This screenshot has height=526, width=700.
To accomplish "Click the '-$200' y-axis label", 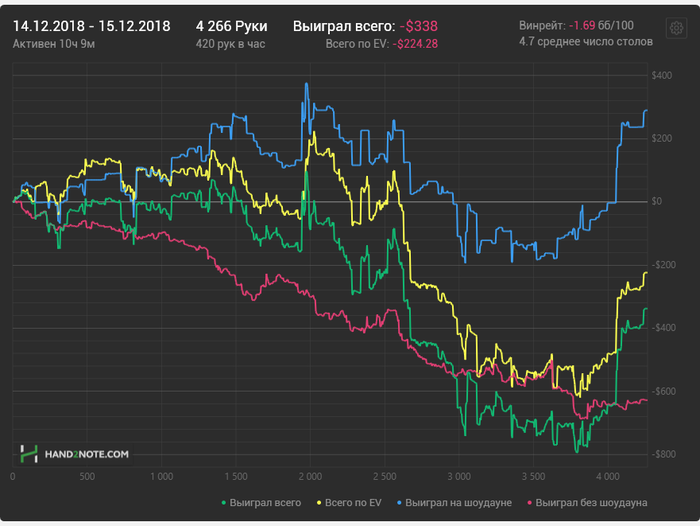I will tap(664, 265).
